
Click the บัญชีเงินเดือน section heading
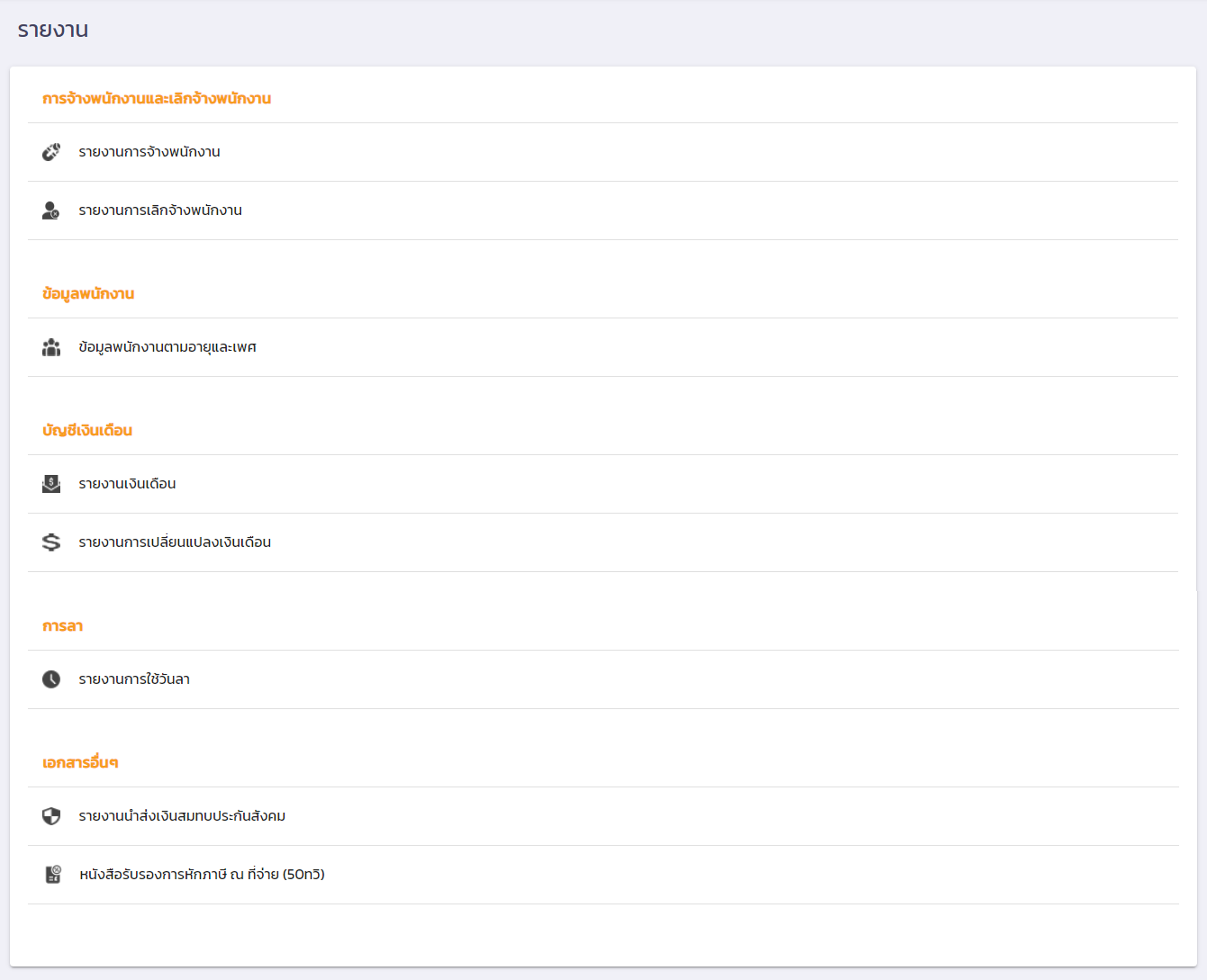87,431
